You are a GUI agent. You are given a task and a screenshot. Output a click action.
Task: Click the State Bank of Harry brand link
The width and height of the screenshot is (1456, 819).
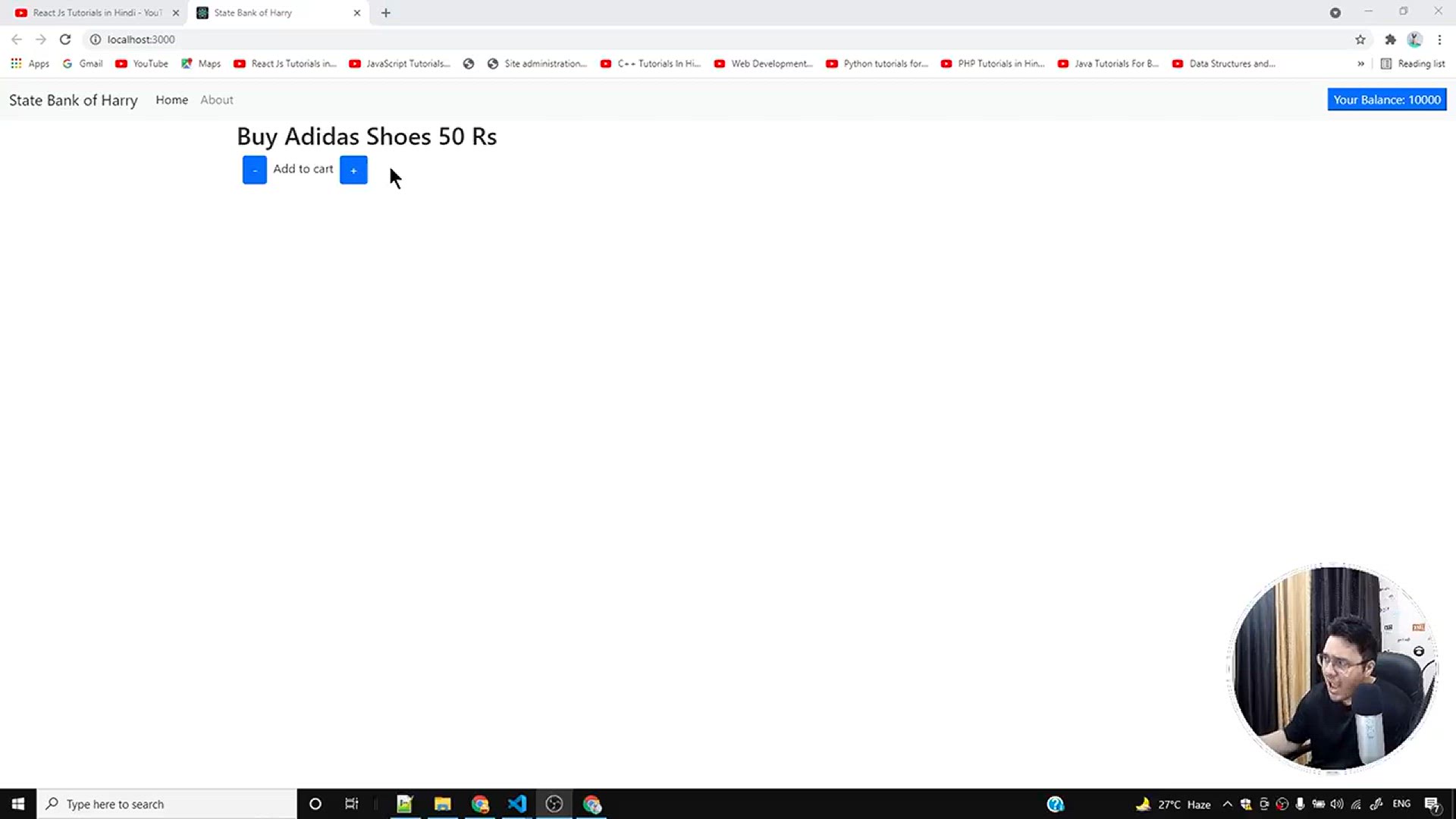click(x=74, y=100)
